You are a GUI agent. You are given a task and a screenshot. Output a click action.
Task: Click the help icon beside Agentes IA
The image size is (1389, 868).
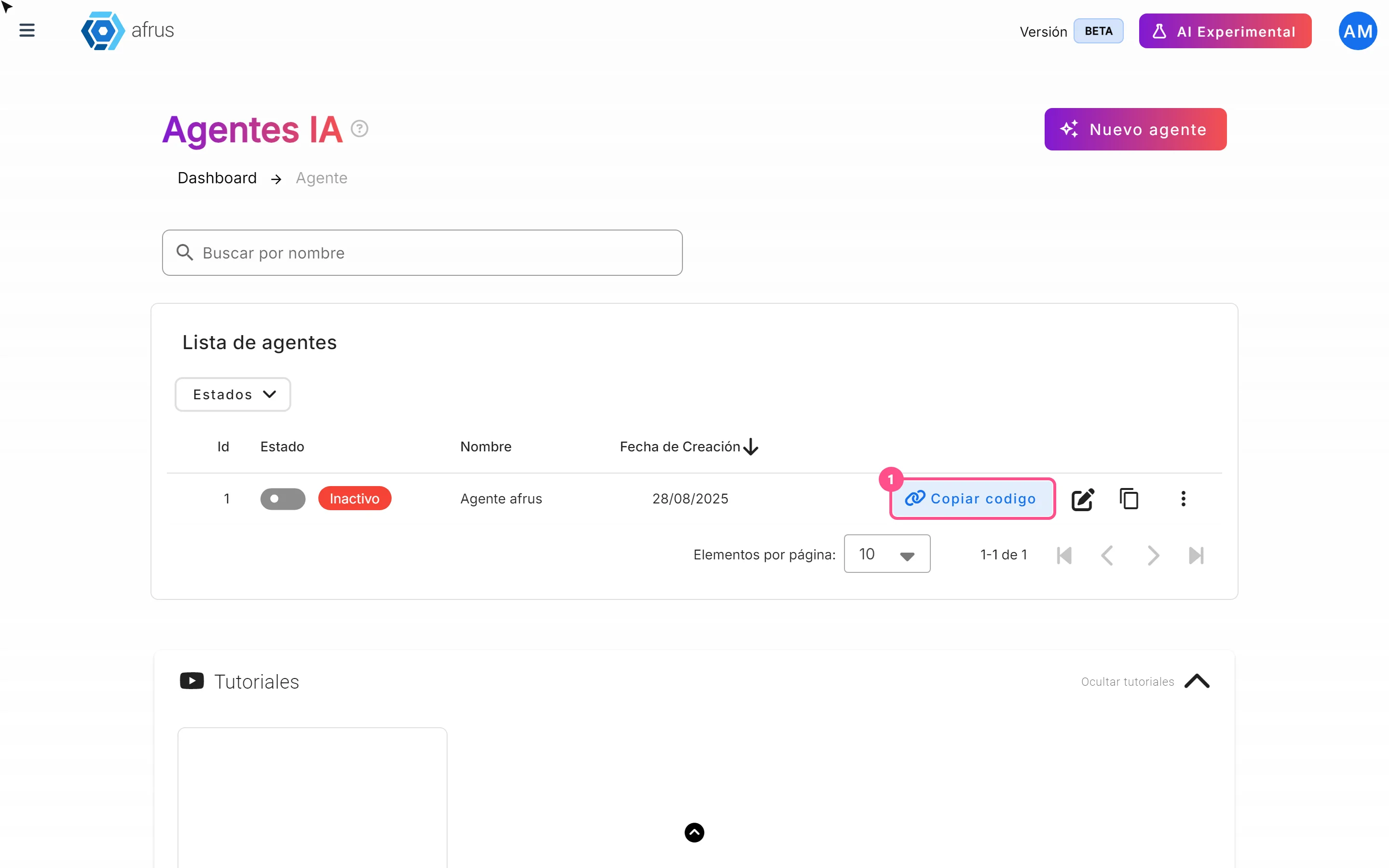pyautogui.click(x=359, y=129)
